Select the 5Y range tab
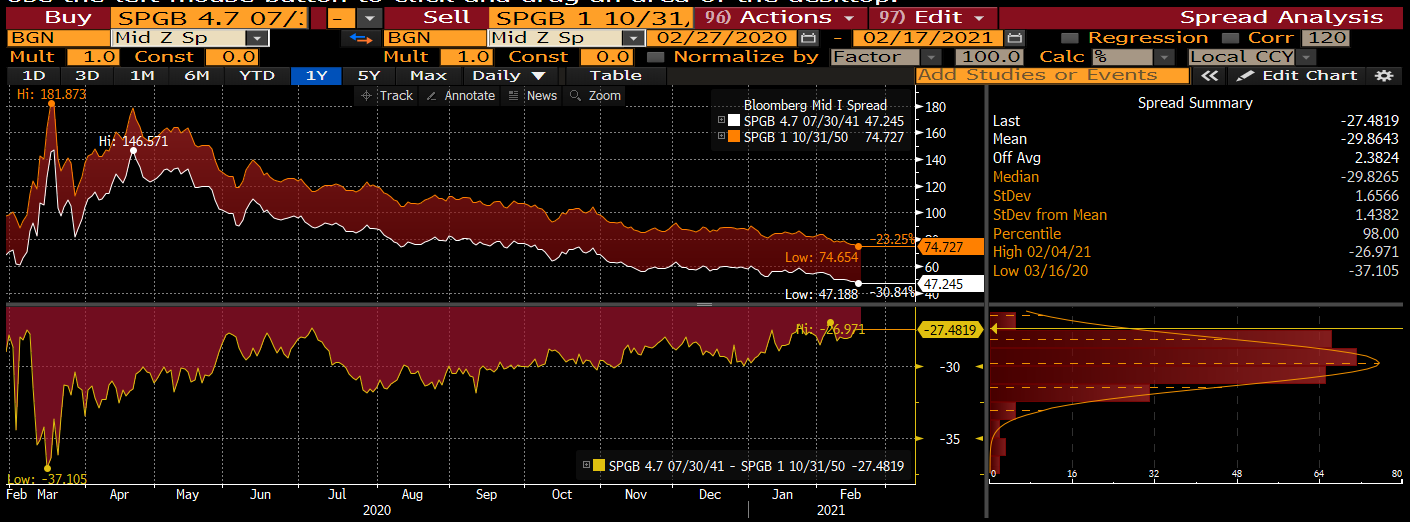Screen dimensions: 1410x522 (x=370, y=75)
